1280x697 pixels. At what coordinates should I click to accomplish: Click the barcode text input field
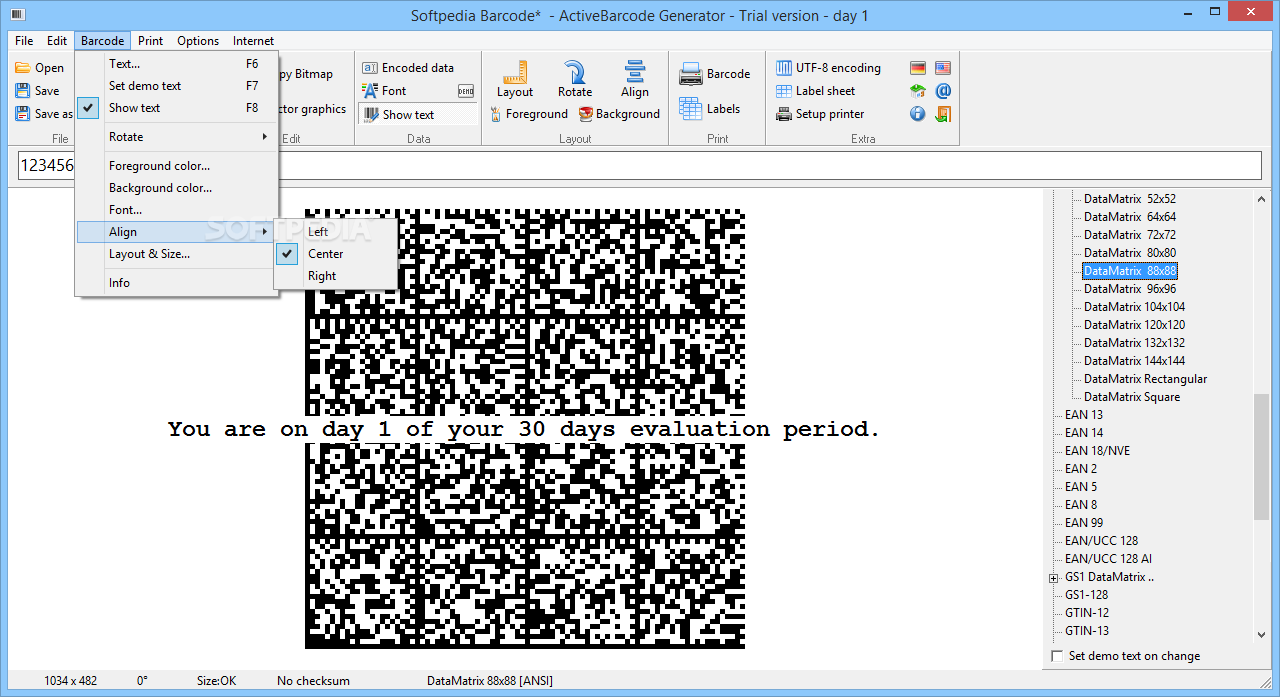tap(640, 165)
